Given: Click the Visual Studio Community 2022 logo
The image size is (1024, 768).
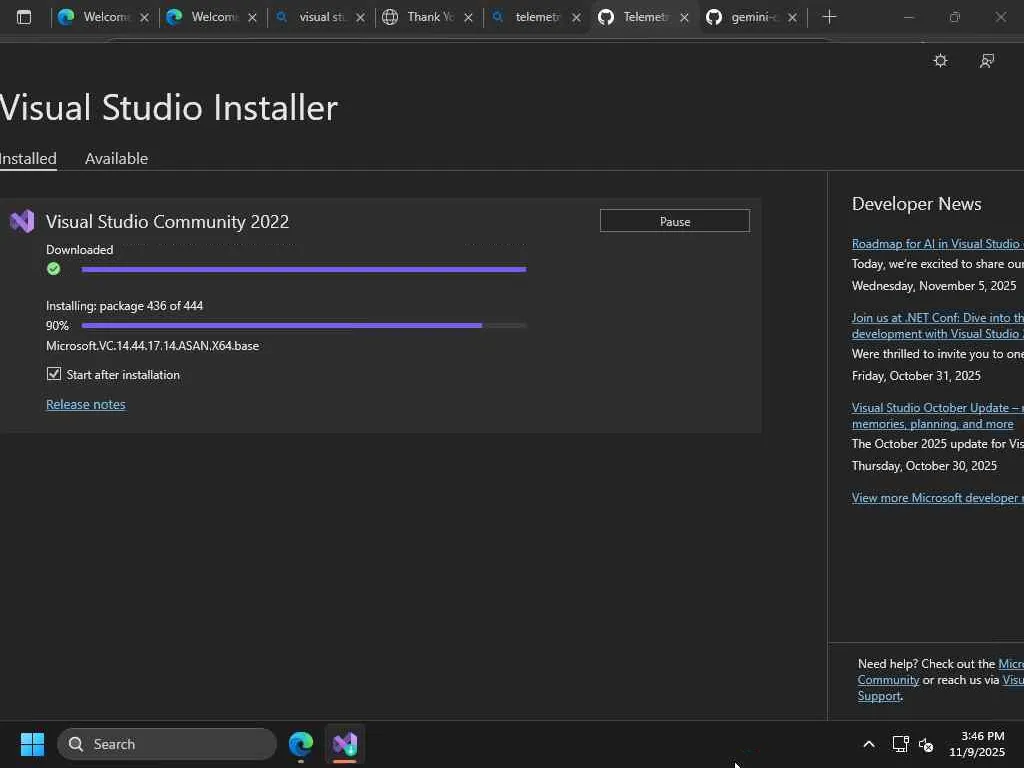Looking at the screenshot, I should (x=22, y=221).
